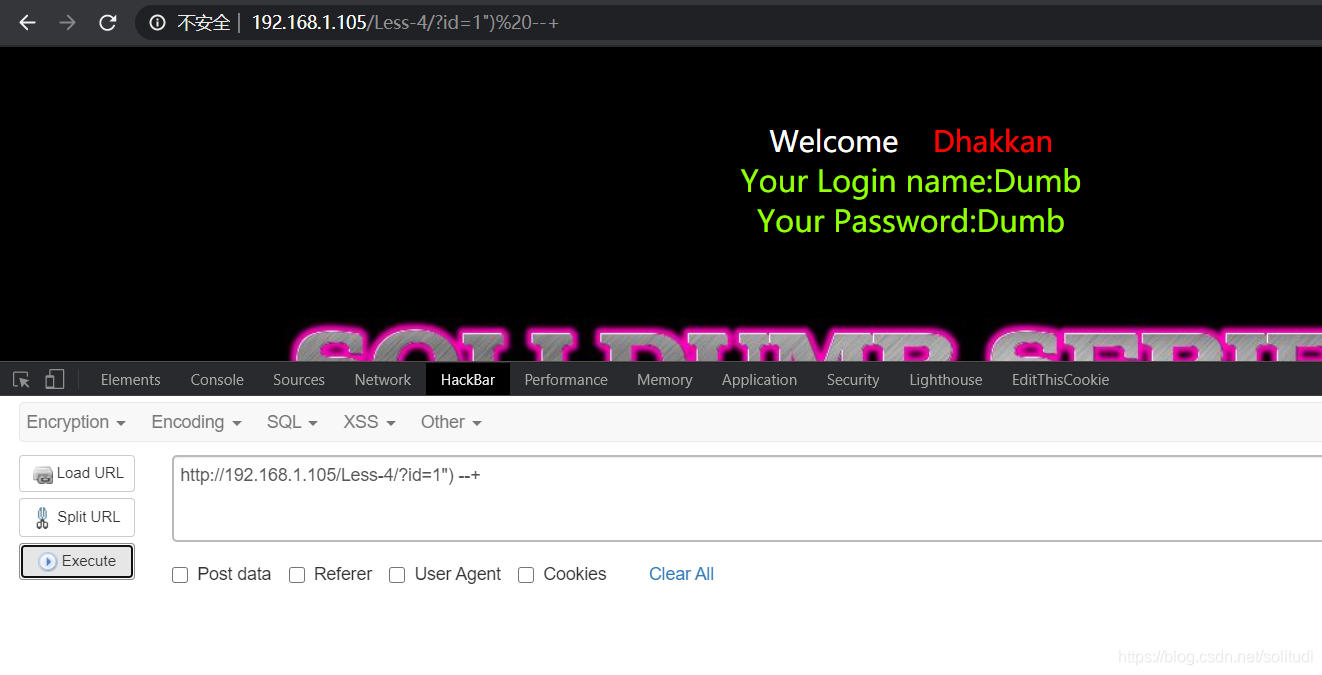Activate the DevTools element inspector icon
The image size is (1322, 675).
[21, 380]
